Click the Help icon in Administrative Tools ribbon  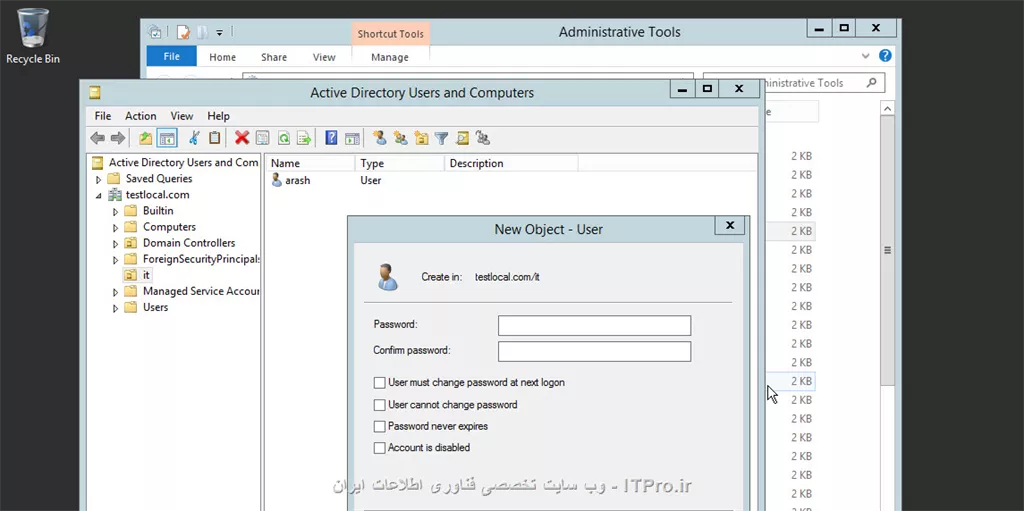tap(885, 56)
